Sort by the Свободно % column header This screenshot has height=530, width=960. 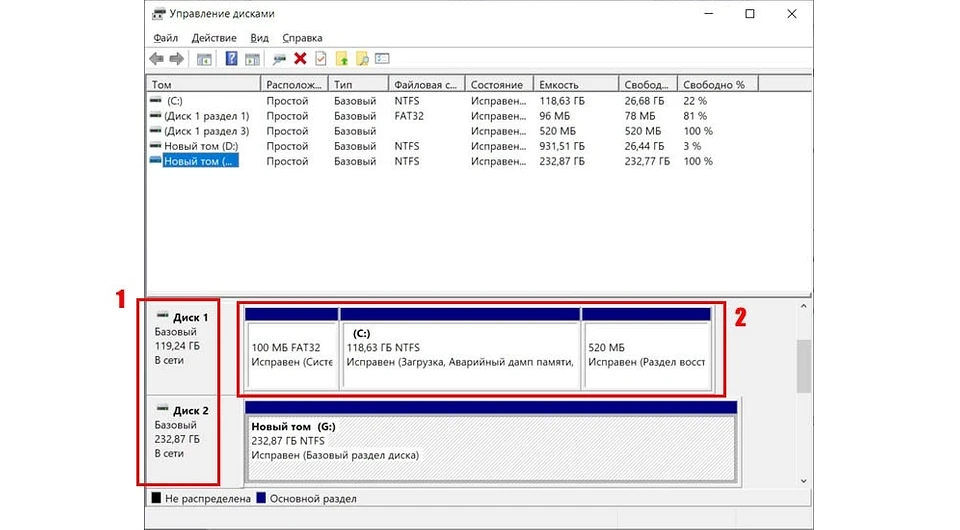point(718,84)
